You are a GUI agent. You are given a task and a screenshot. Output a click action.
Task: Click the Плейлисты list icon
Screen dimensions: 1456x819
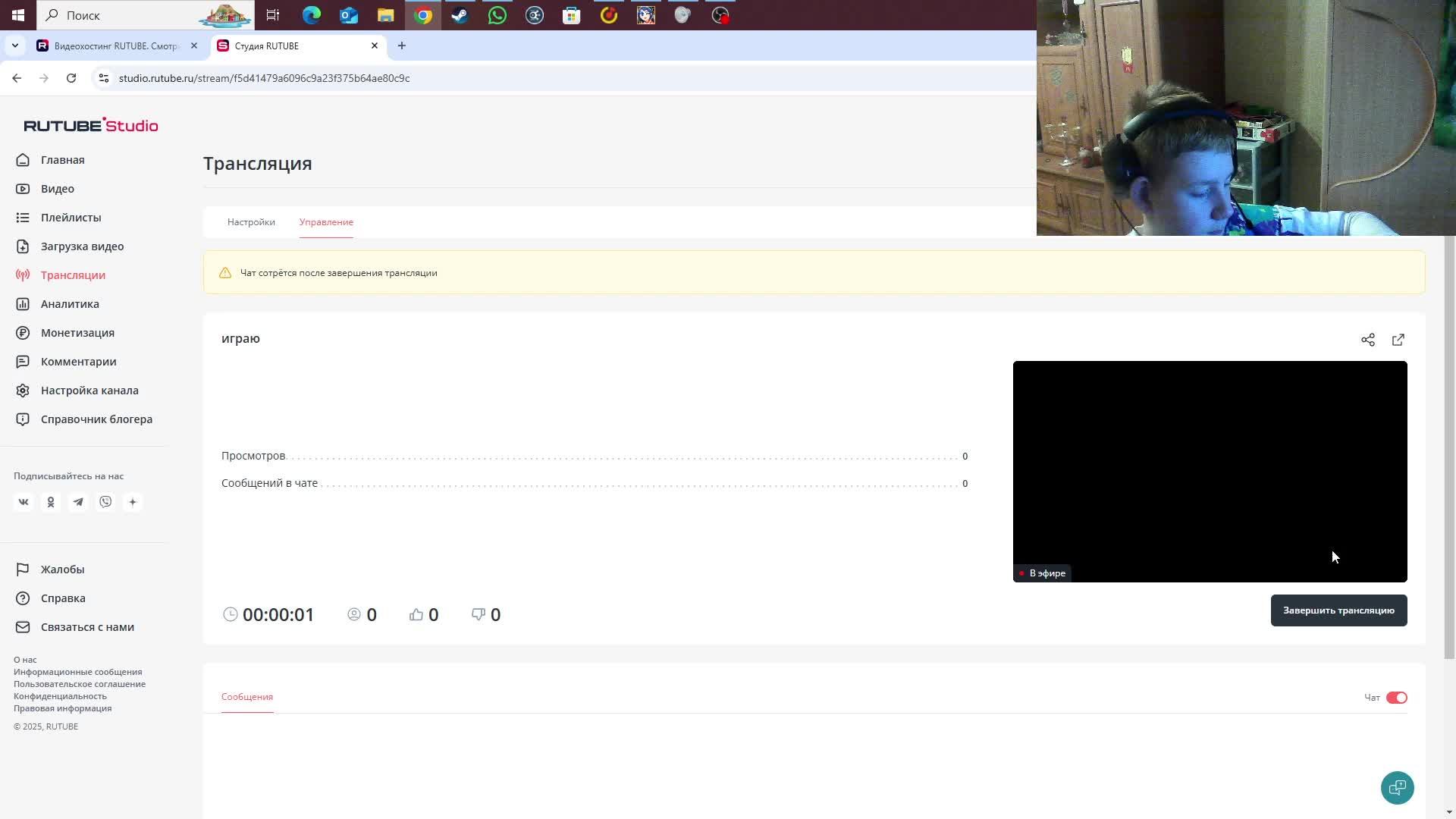(23, 218)
